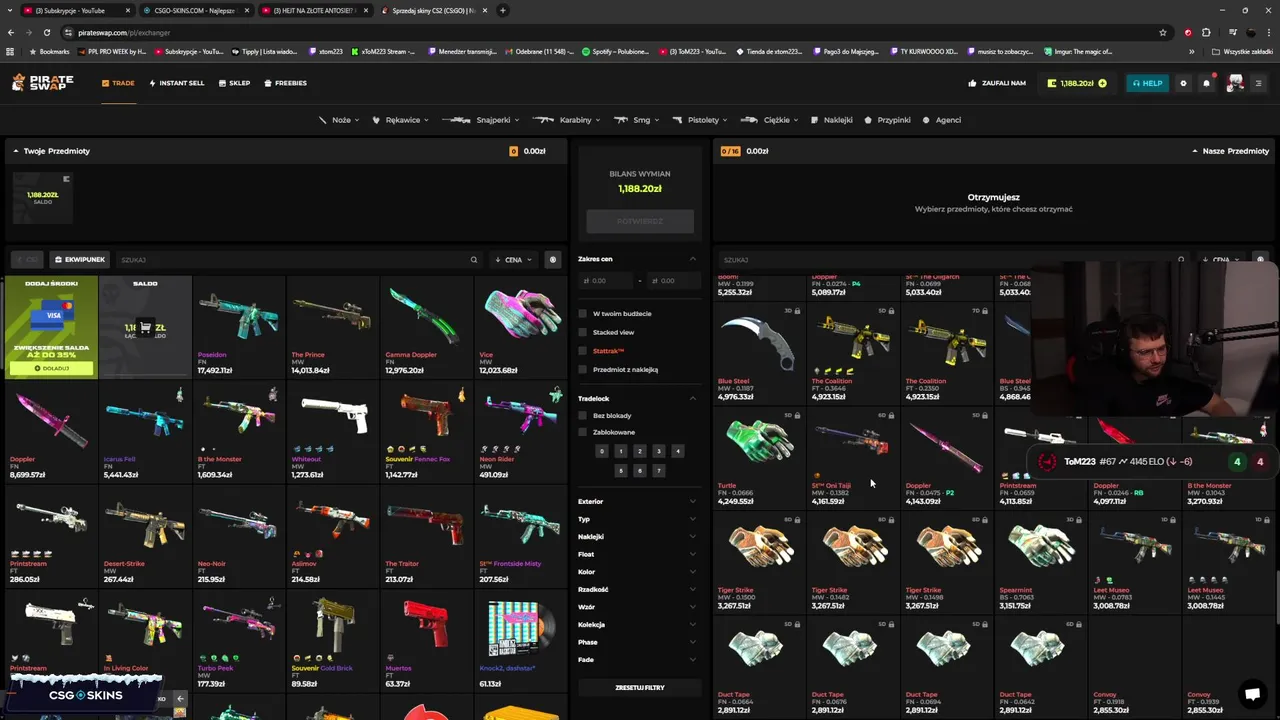This screenshot has height=720, width=1280.
Task: Select the Whiteout USP-S skin
Action: click(x=332, y=432)
